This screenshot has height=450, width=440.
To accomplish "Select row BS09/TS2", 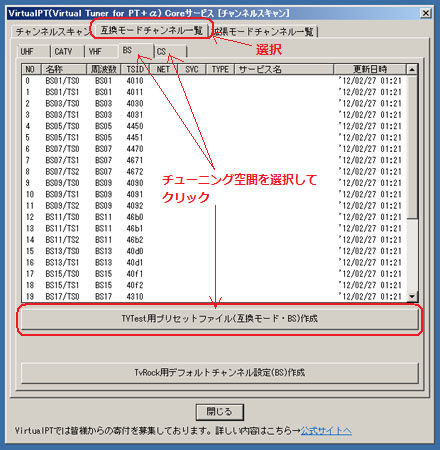I will (x=214, y=205).
